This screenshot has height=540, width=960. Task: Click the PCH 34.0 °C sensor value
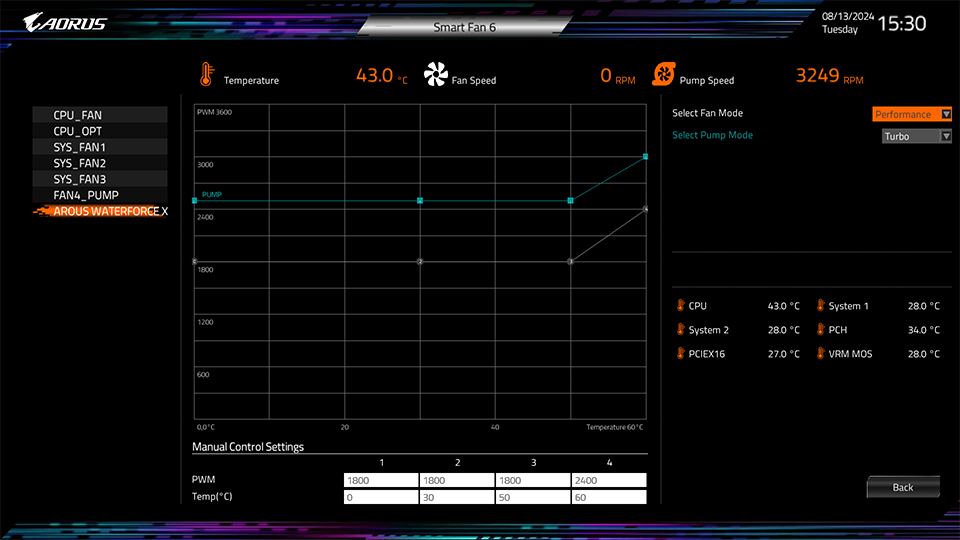pos(924,329)
